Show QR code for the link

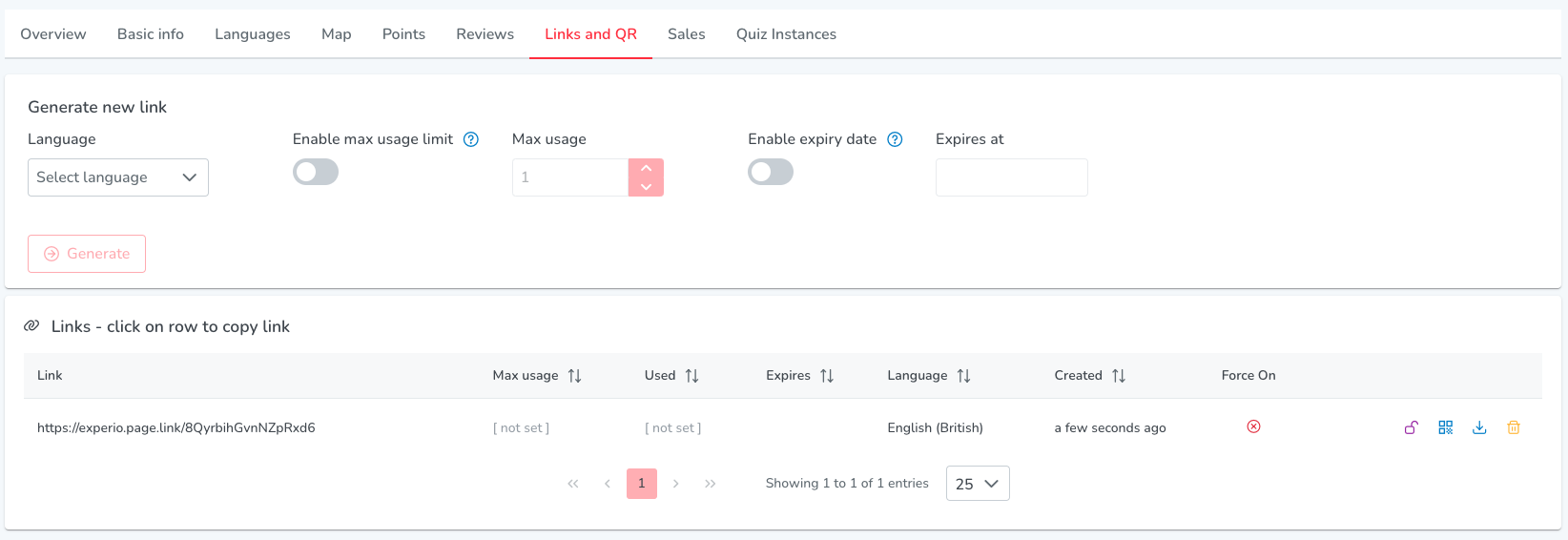(x=1446, y=427)
